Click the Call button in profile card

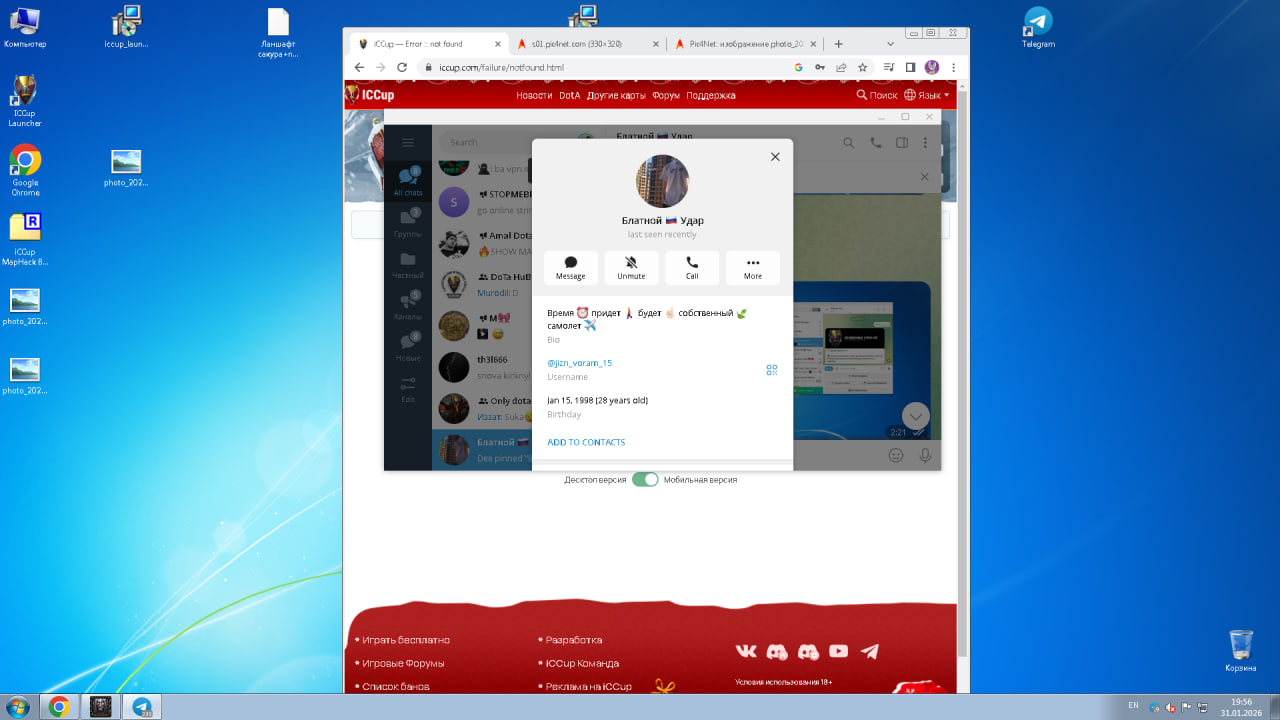click(x=692, y=268)
